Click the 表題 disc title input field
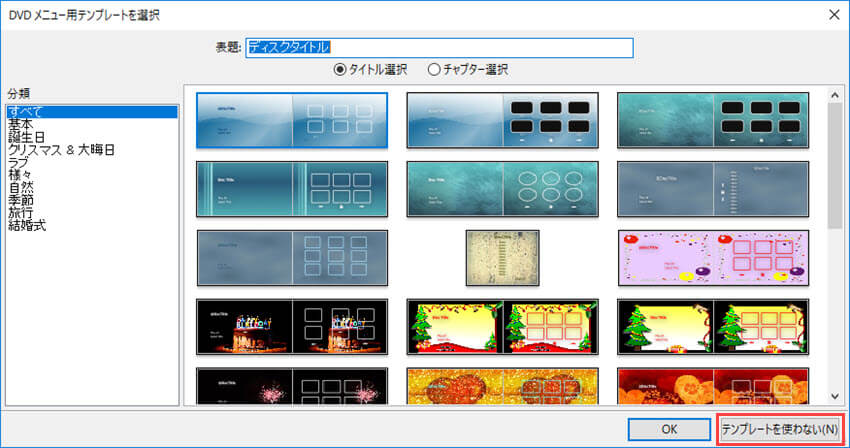This screenshot has height=448, width=850. point(440,47)
